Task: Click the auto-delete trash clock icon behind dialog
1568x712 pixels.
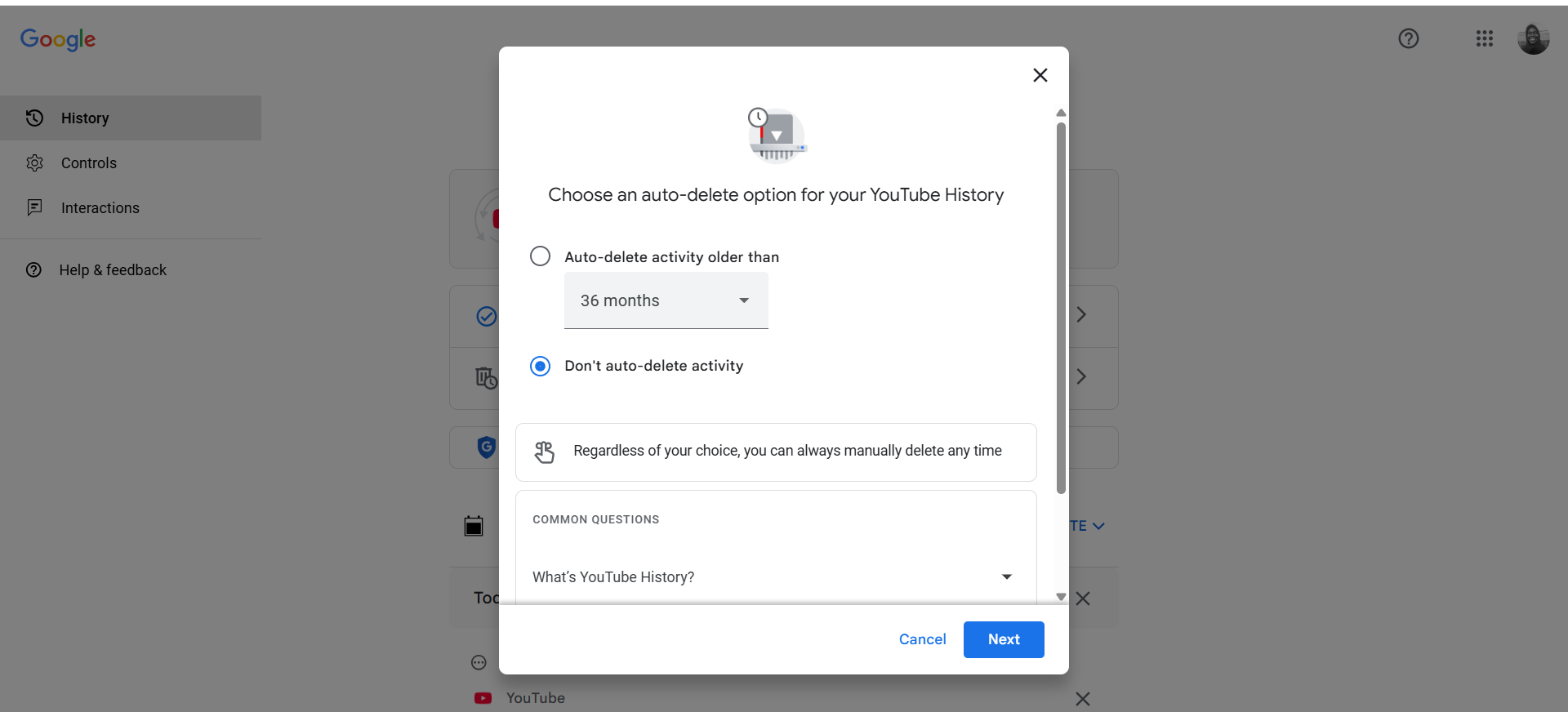Action: point(487,378)
